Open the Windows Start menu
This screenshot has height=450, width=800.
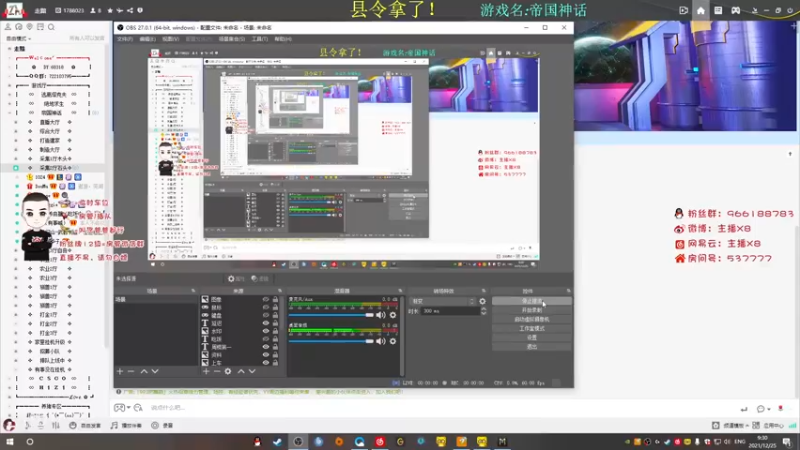(10, 441)
